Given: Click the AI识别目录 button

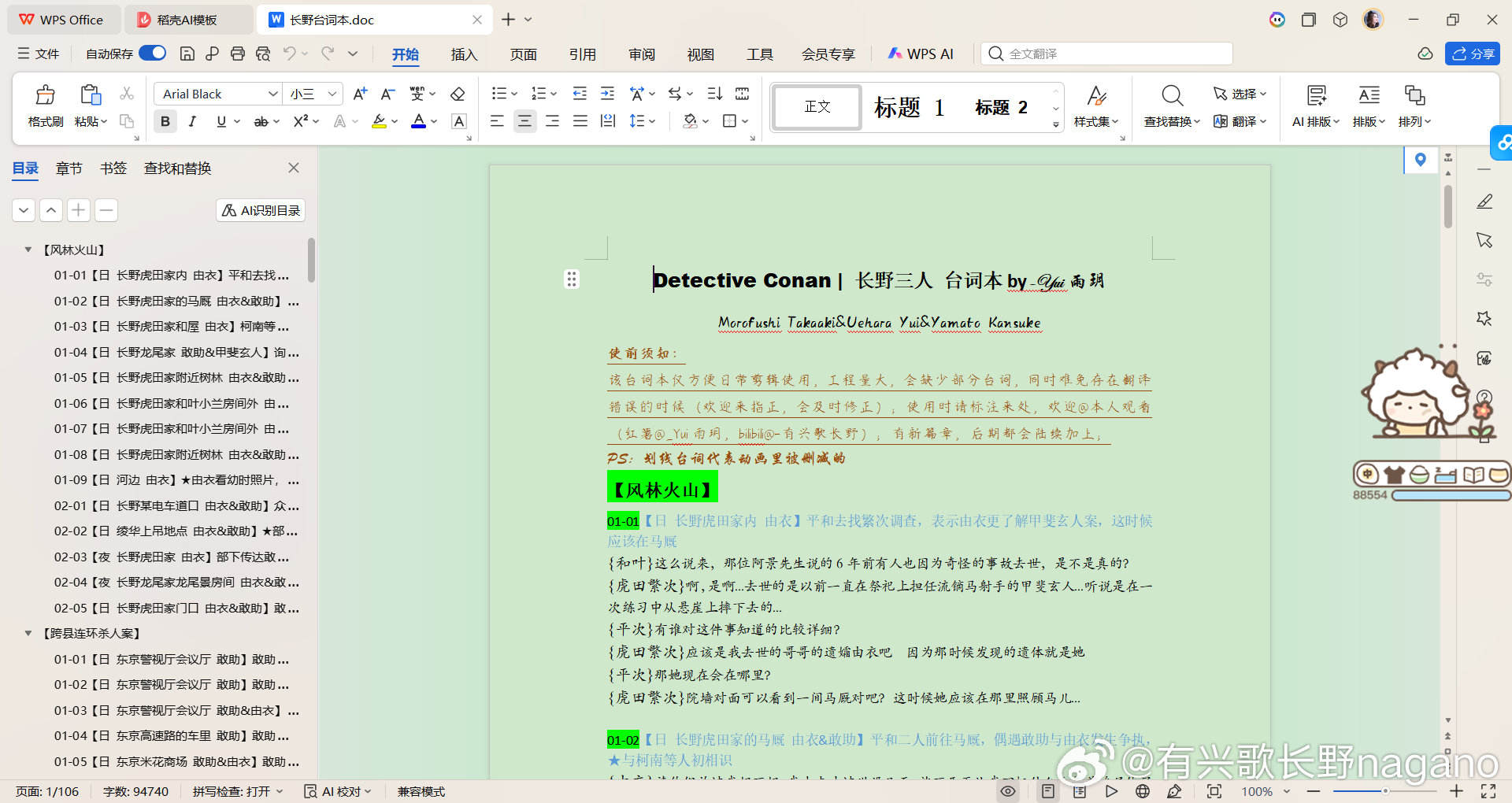Looking at the screenshot, I should click(261, 210).
